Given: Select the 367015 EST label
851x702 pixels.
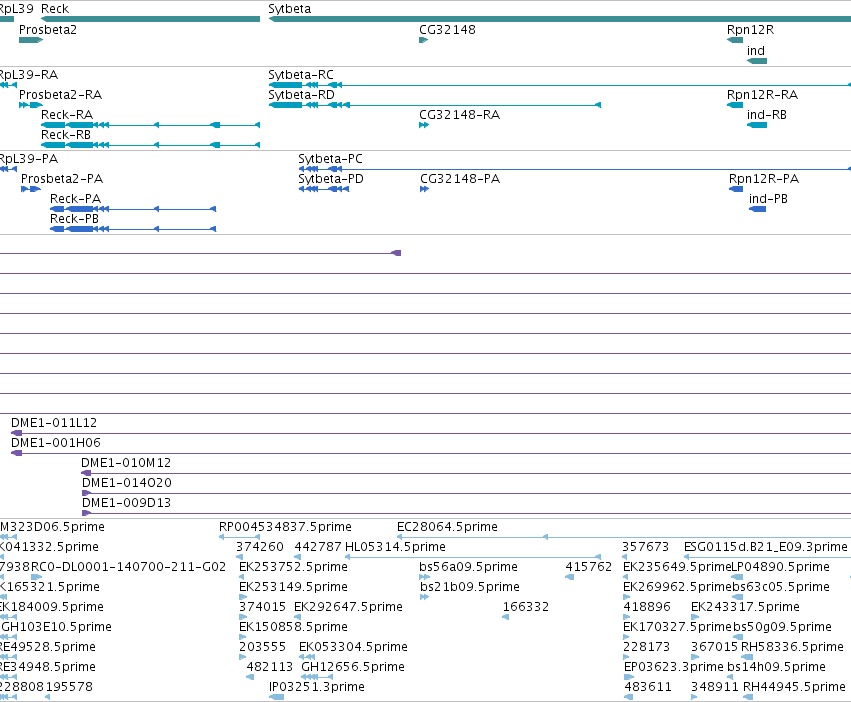Looking at the screenshot, I should pyautogui.click(x=714, y=647).
